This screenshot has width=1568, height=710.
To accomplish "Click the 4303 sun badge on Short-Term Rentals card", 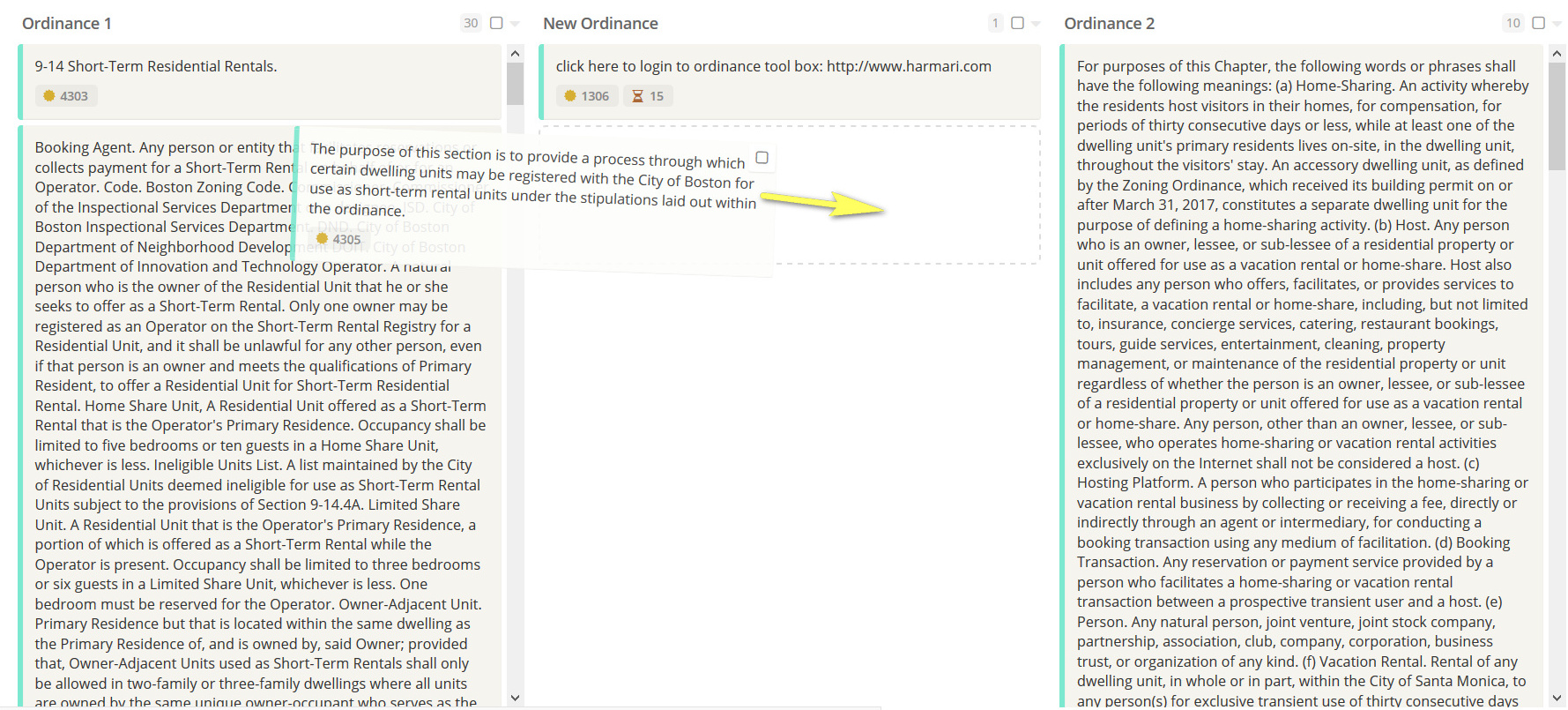I will pos(66,96).
